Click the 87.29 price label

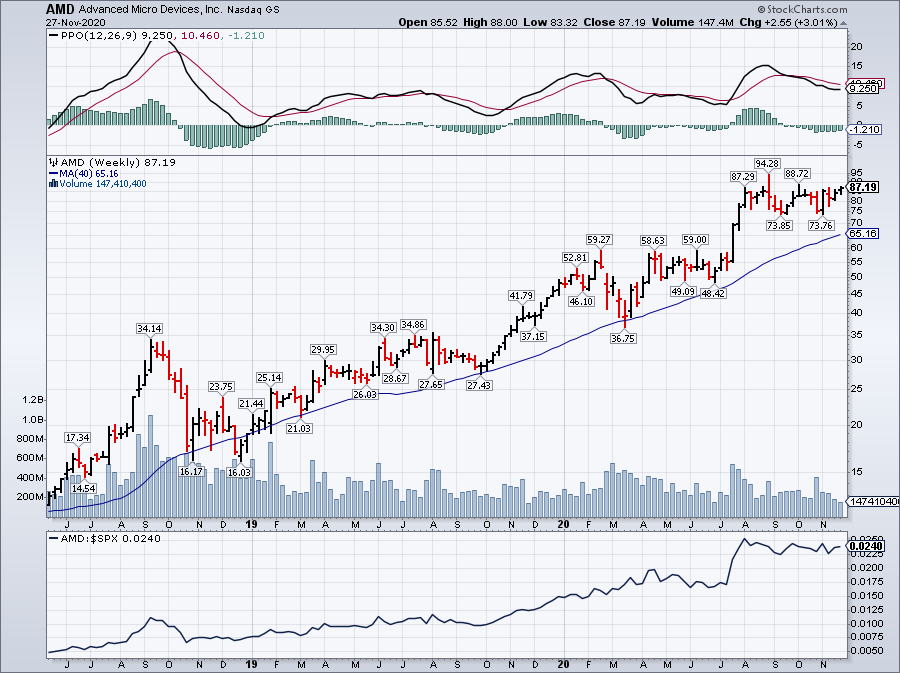click(x=743, y=177)
